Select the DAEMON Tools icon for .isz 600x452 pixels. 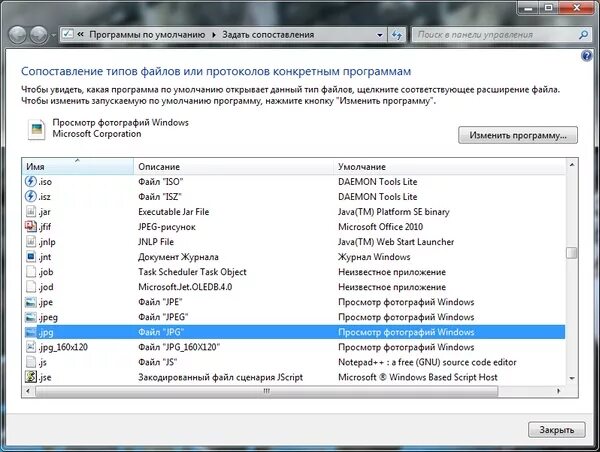pos(31,196)
